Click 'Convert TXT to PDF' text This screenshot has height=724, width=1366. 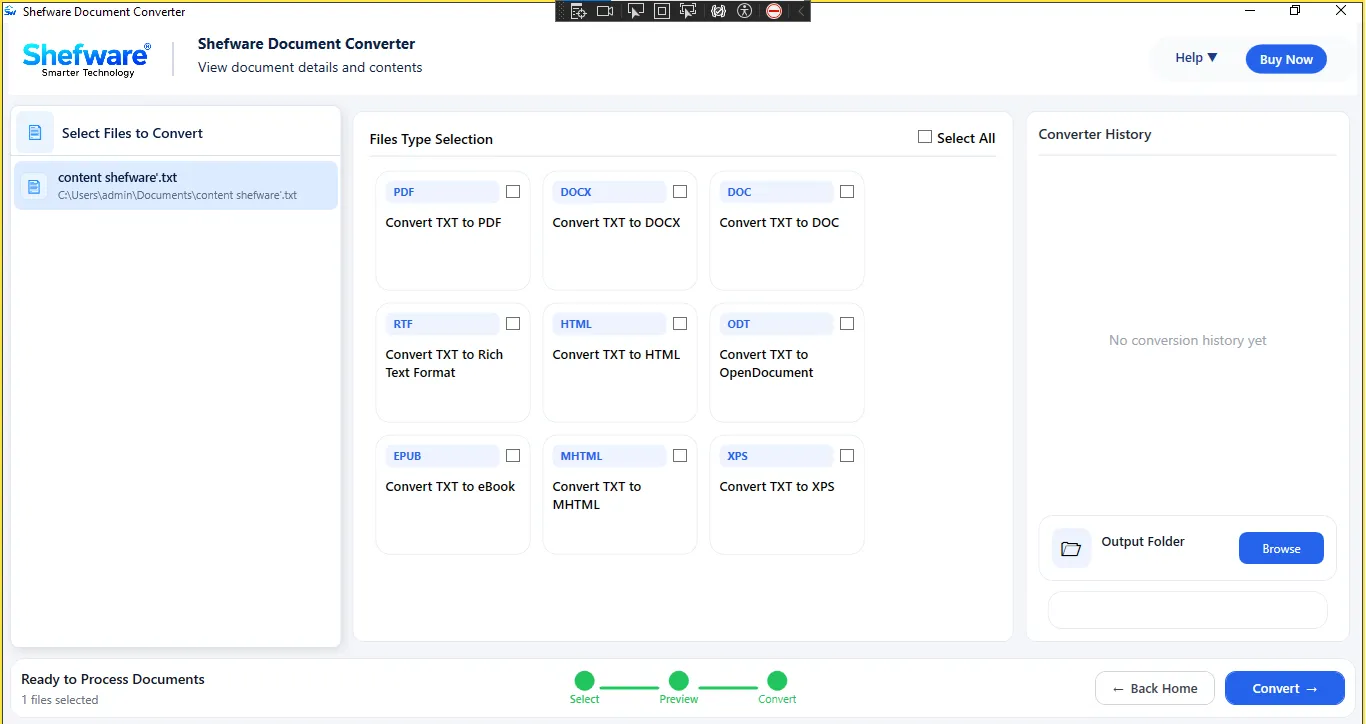click(x=443, y=223)
